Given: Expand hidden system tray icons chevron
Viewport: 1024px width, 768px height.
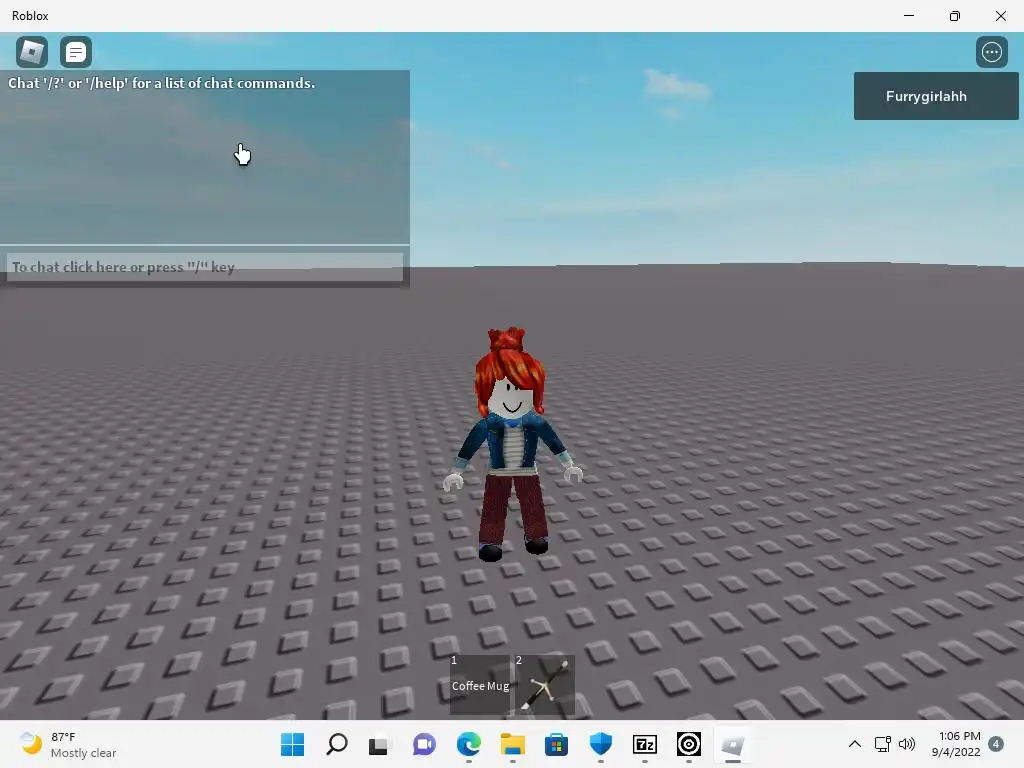Looking at the screenshot, I should 854,744.
